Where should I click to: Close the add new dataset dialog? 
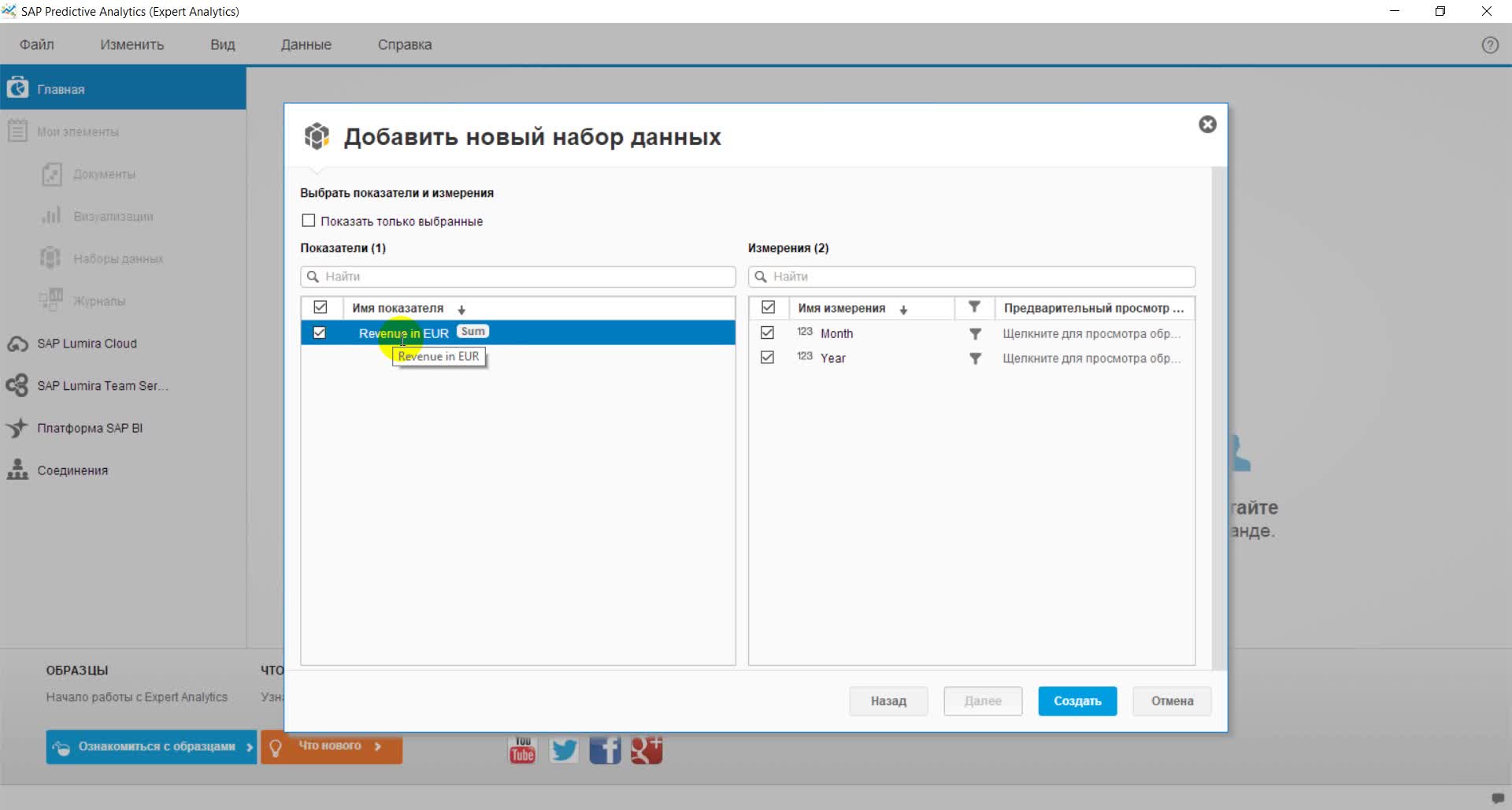click(1207, 124)
